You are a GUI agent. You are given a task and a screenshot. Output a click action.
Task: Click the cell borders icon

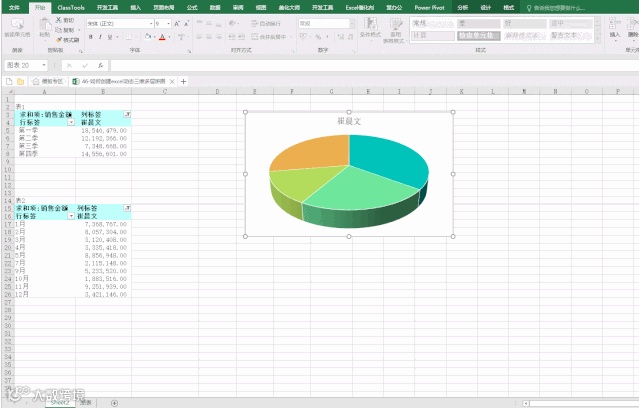[129, 37]
